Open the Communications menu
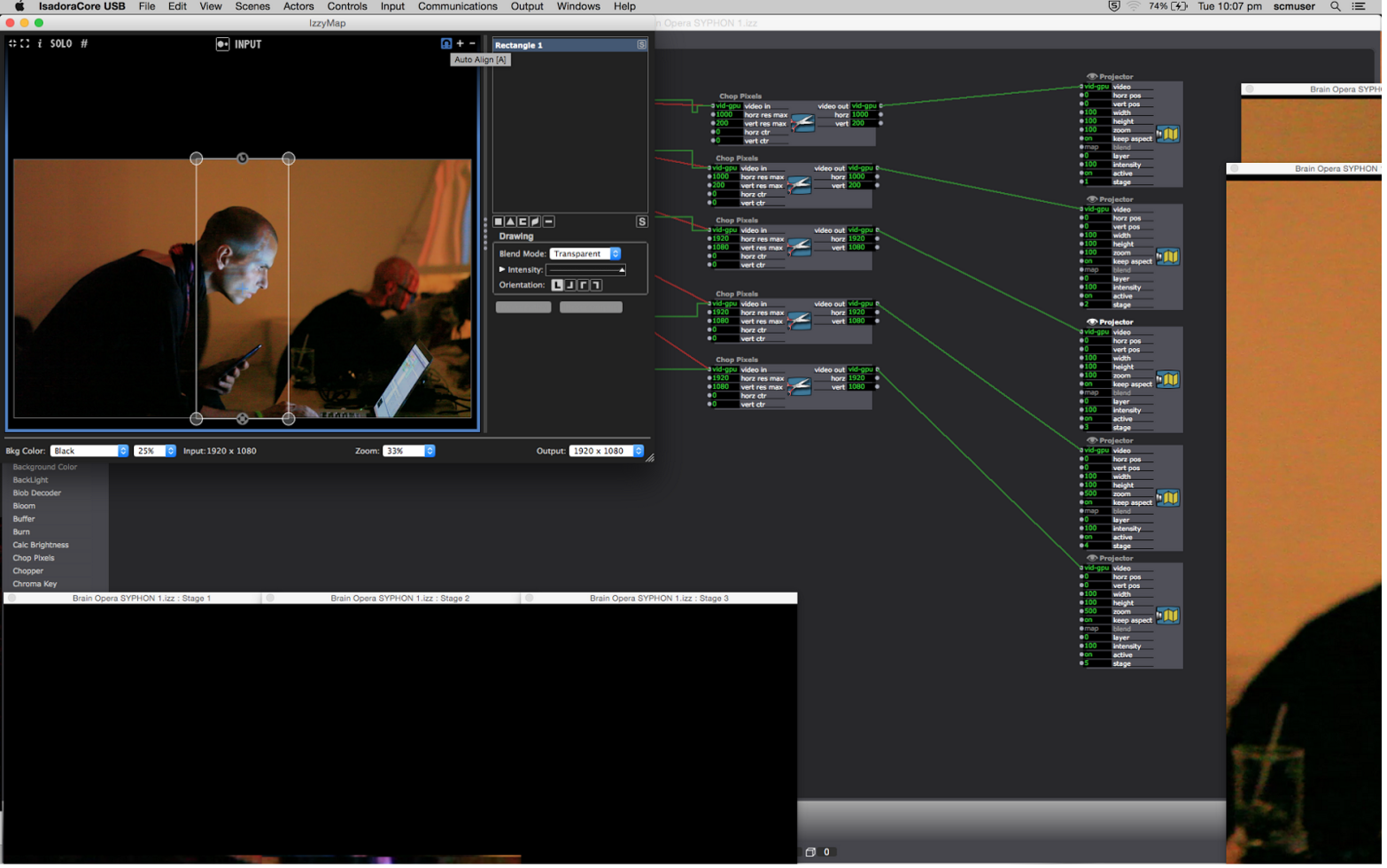This screenshot has width=1387, height=868. click(458, 6)
